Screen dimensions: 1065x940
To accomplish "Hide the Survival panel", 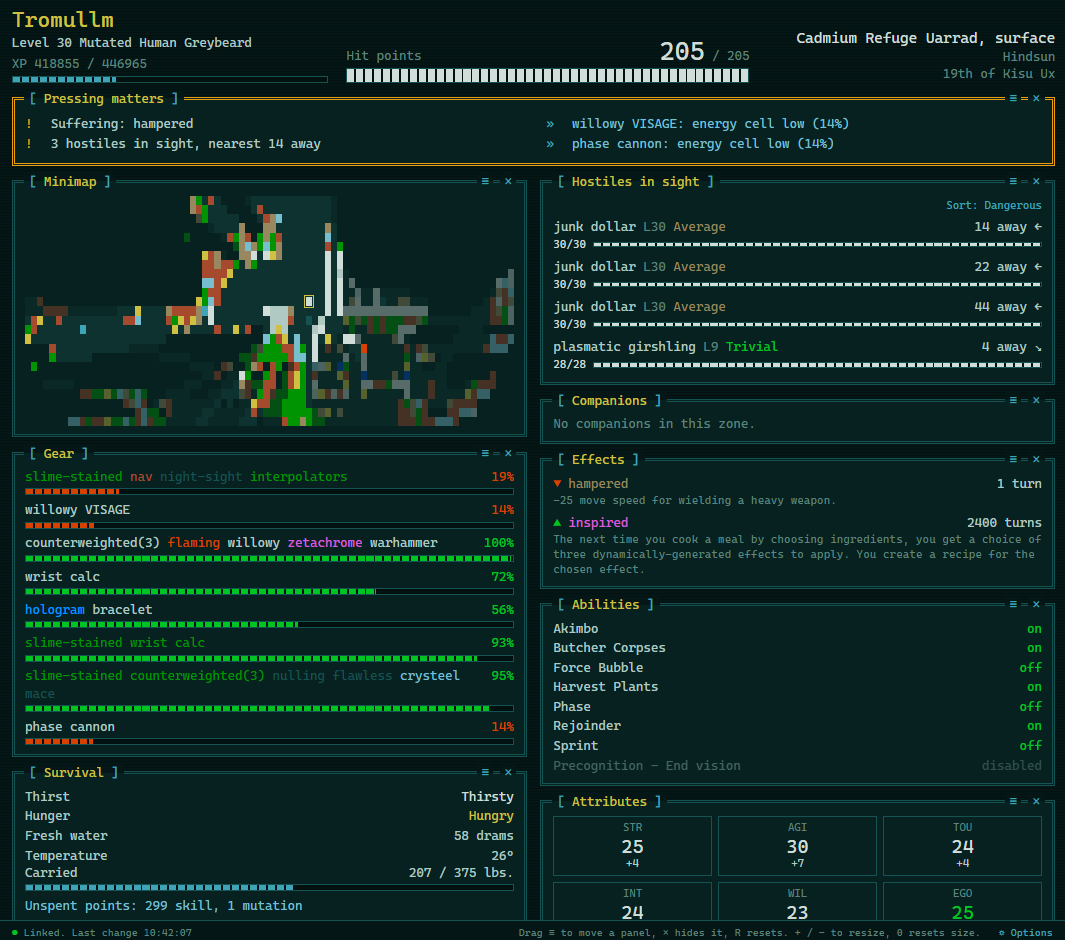I will (x=508, y=772).
